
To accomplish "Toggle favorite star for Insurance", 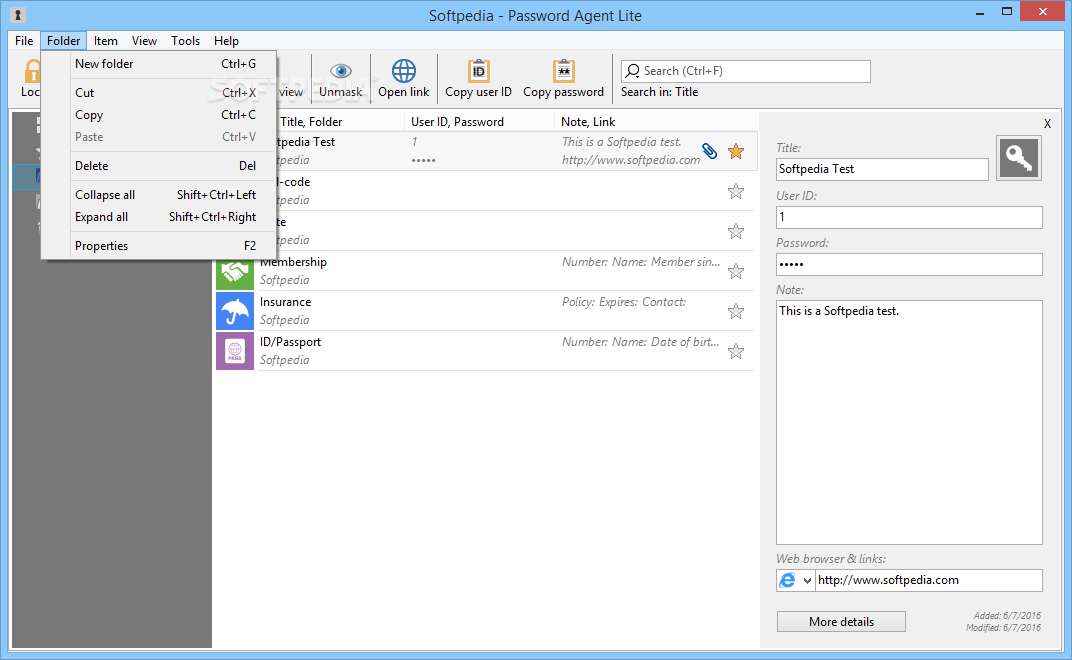I will [736, 311].
